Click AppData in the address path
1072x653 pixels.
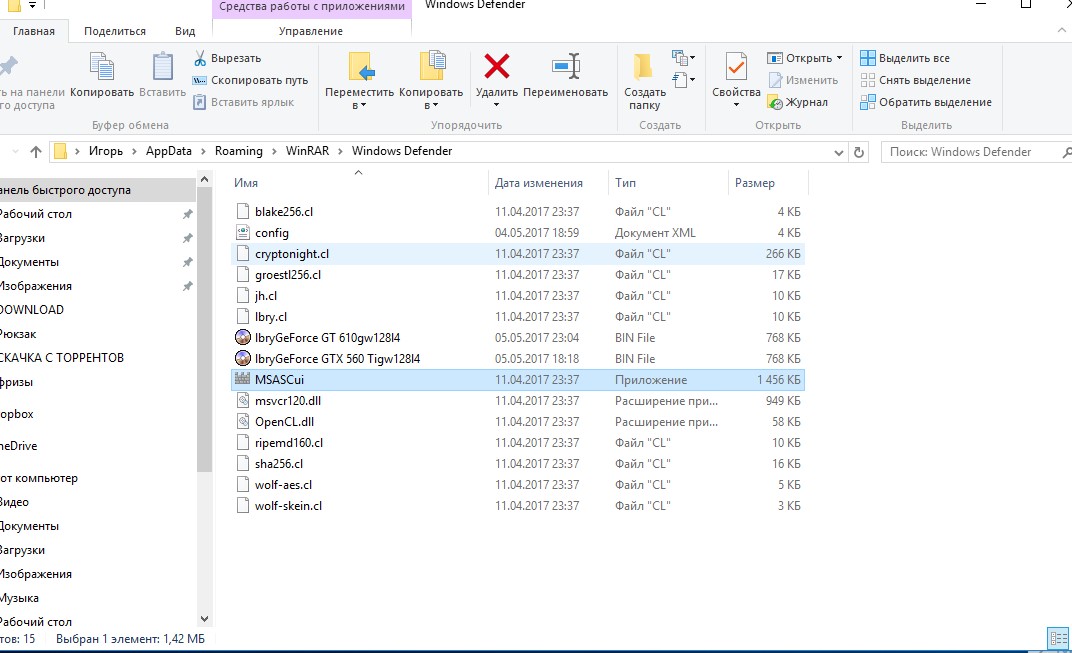[169, 151]
